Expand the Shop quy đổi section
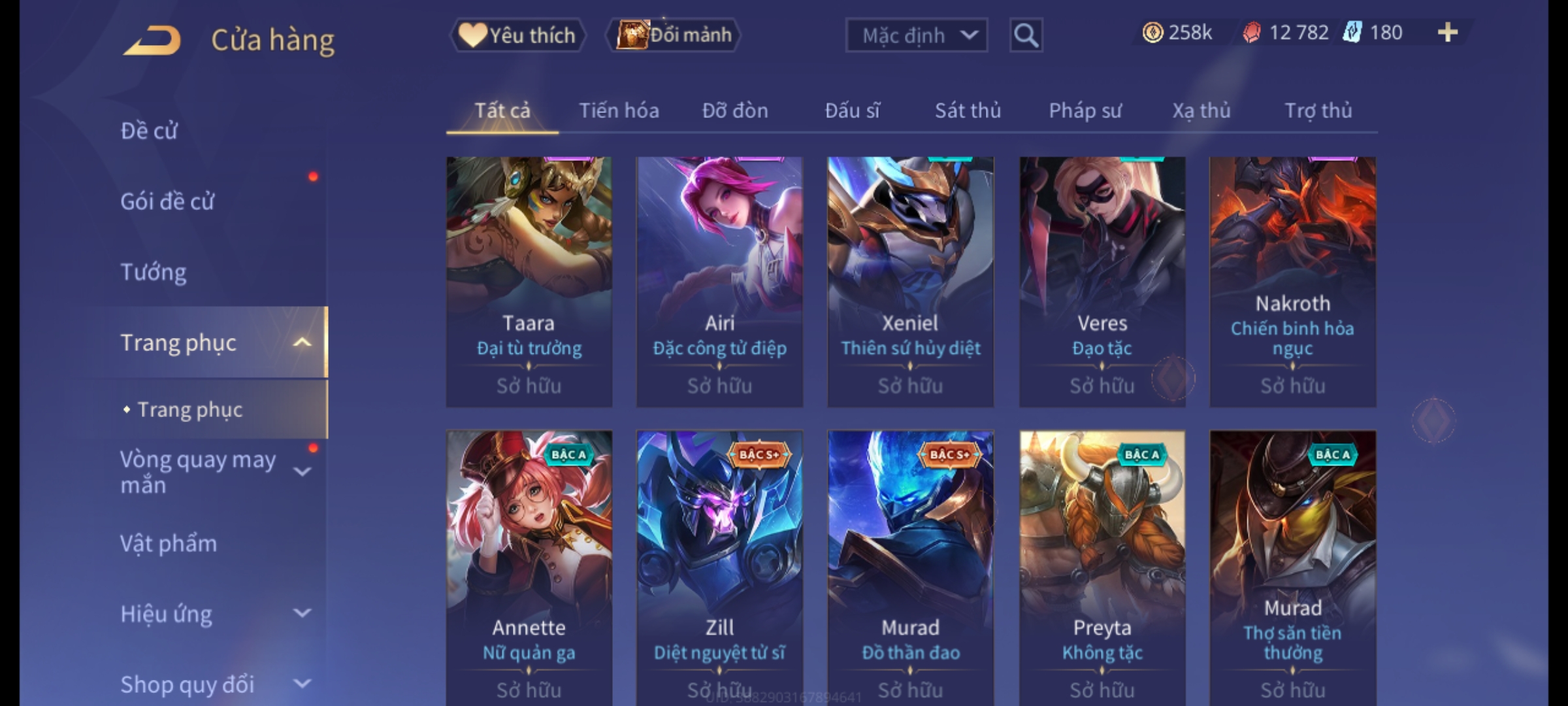 [302, 683]
